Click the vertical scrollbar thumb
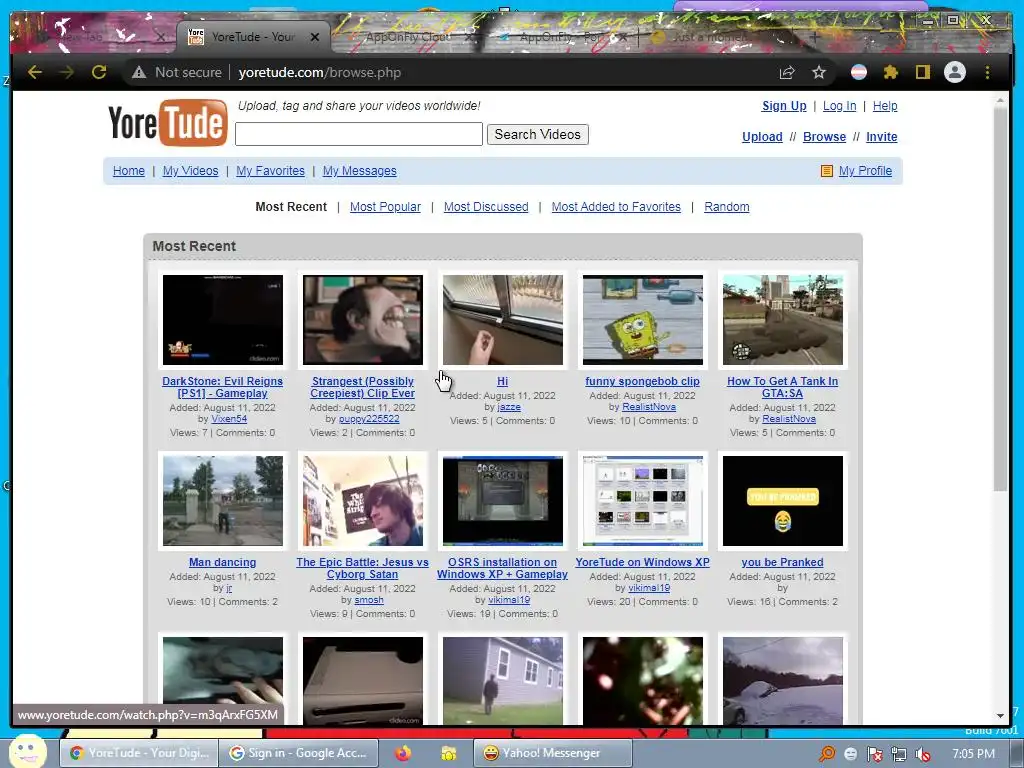Viewport: 1024px width, 768px height. tap(1000, 299)
